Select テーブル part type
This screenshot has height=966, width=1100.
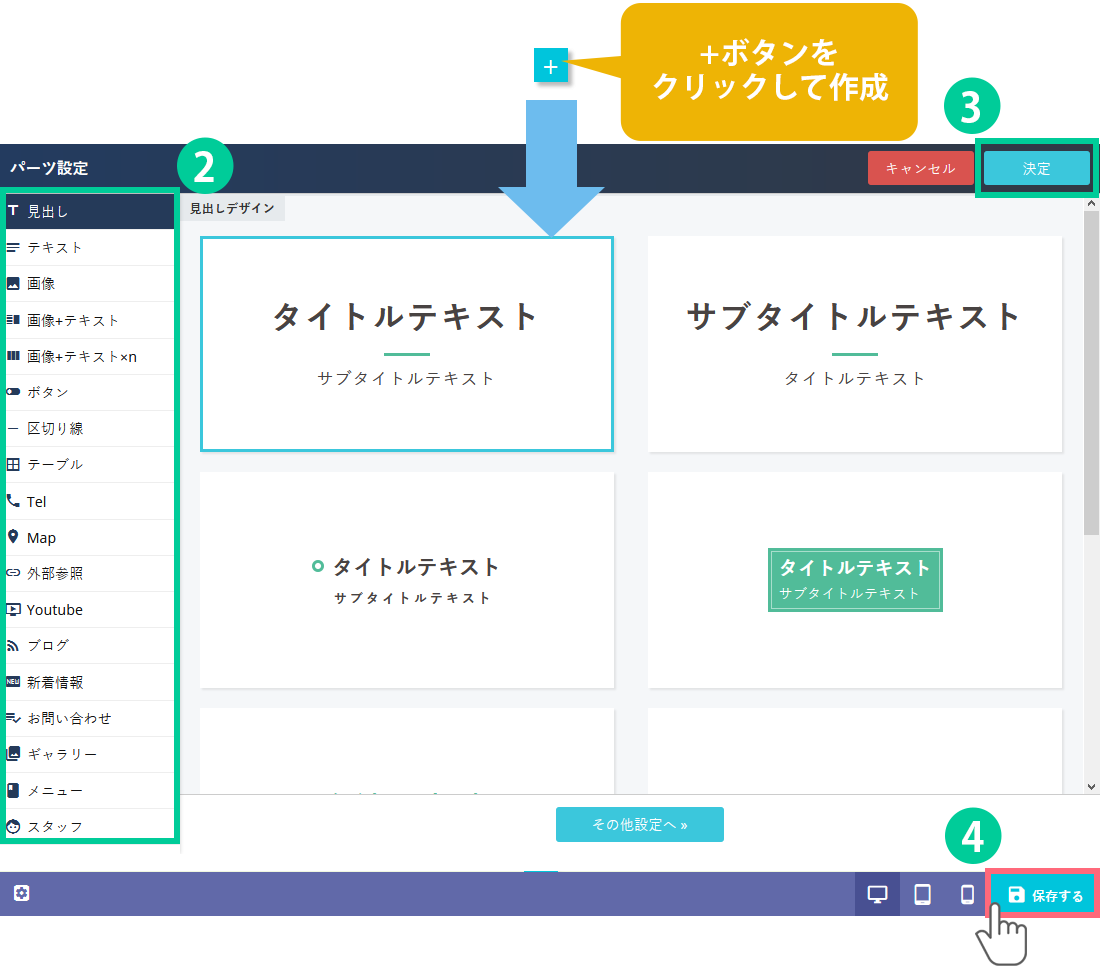pyautogui.click(x=54, y=465)
